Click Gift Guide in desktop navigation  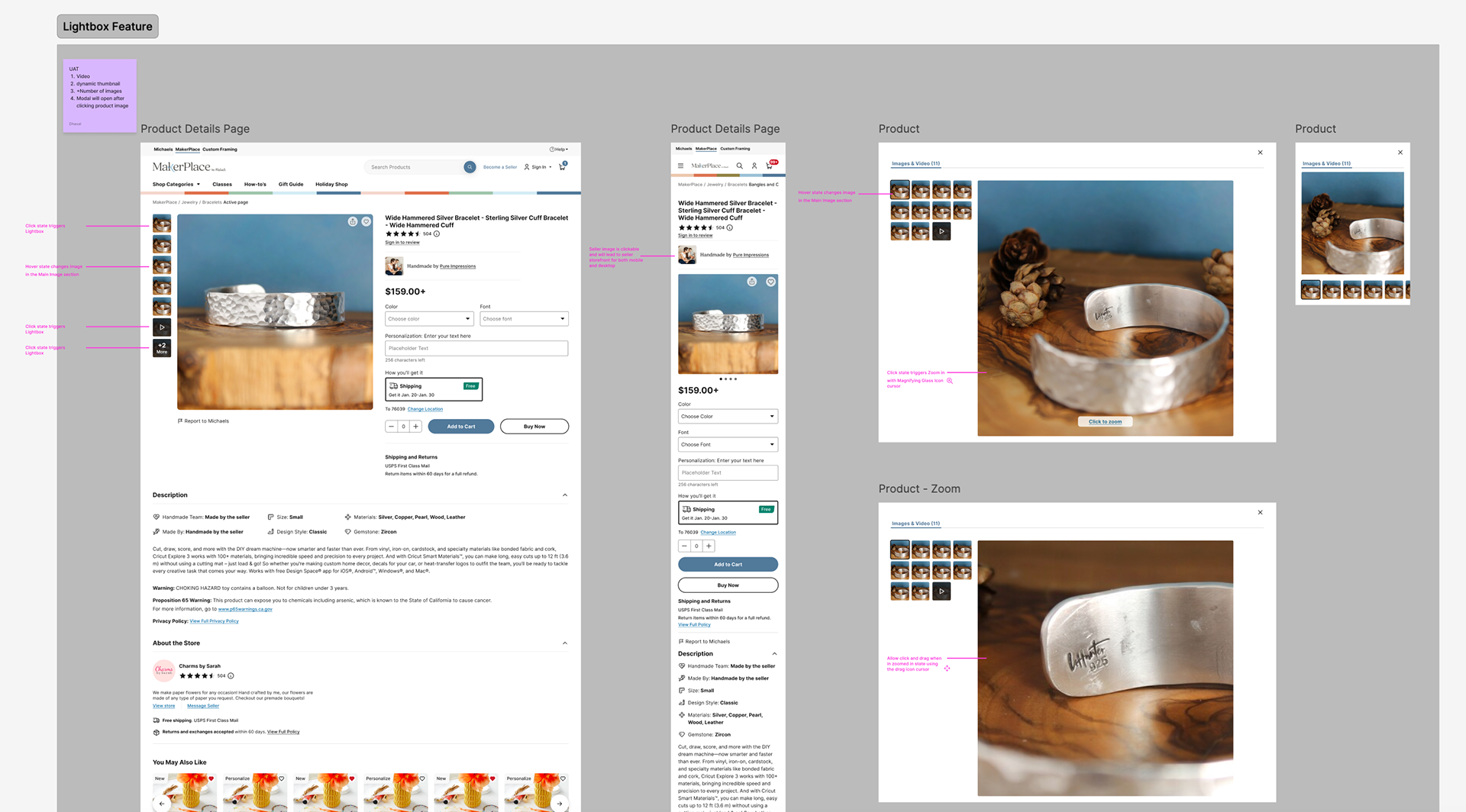pos(291,185)
